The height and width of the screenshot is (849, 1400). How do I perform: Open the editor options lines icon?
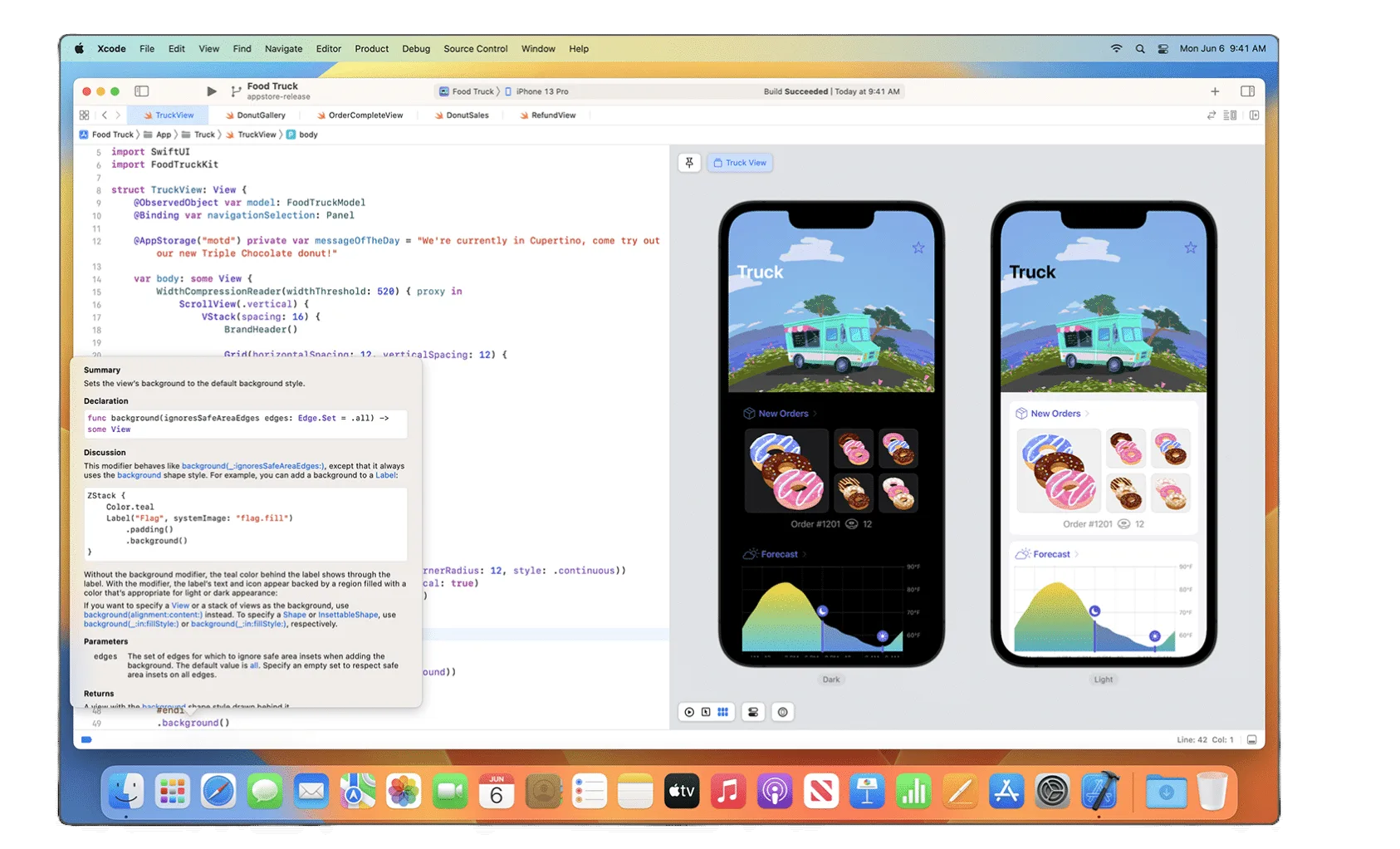click(x=1231, y=115)
